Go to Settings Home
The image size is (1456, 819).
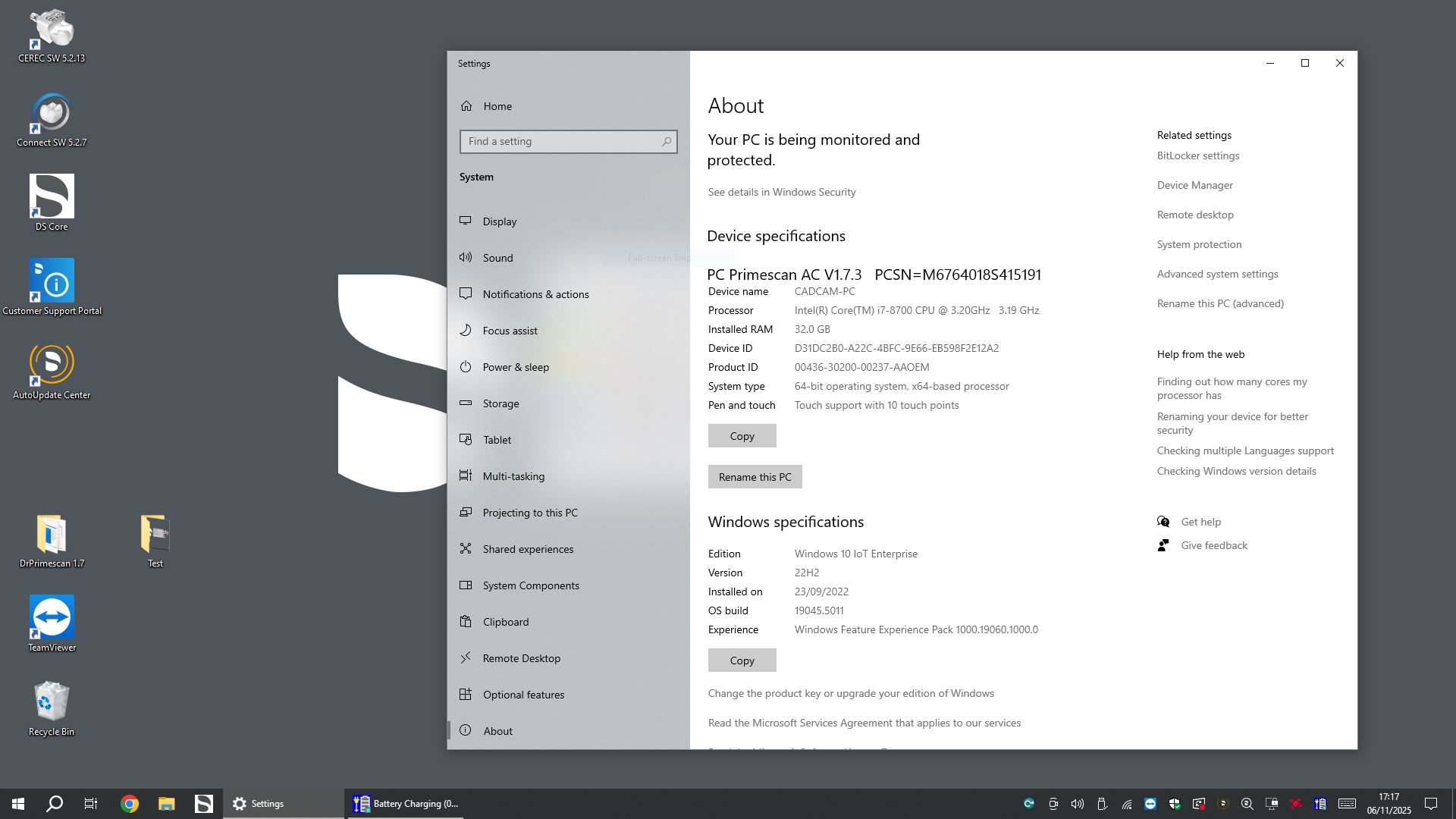click(497, 106)
